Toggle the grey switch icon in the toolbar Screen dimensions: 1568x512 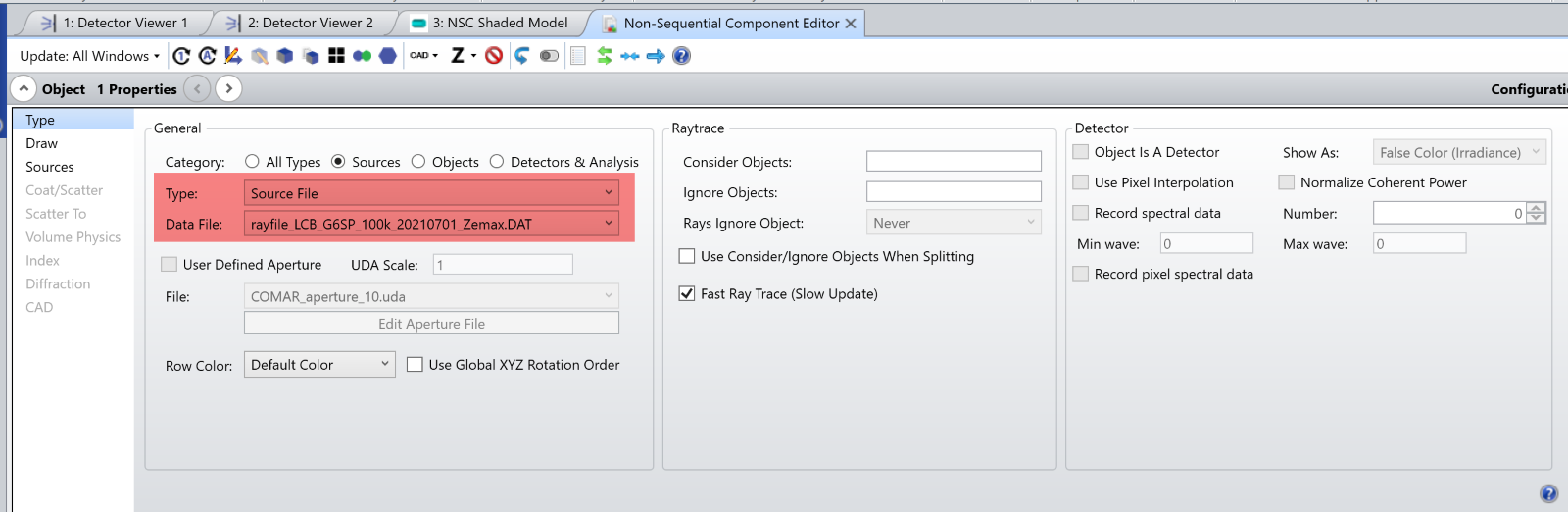549,56
